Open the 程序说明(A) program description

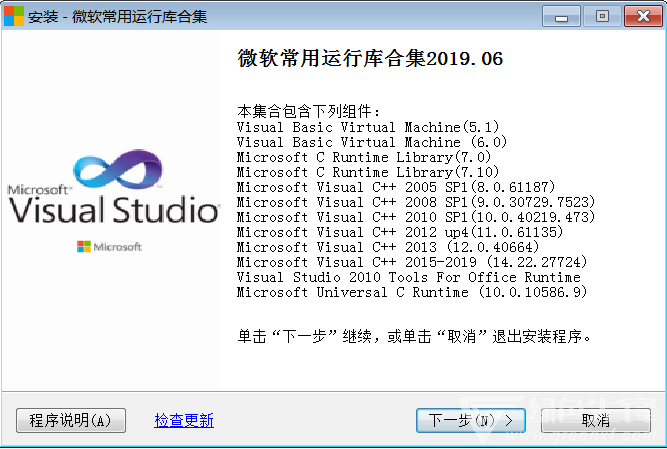[x=71, y=421]
